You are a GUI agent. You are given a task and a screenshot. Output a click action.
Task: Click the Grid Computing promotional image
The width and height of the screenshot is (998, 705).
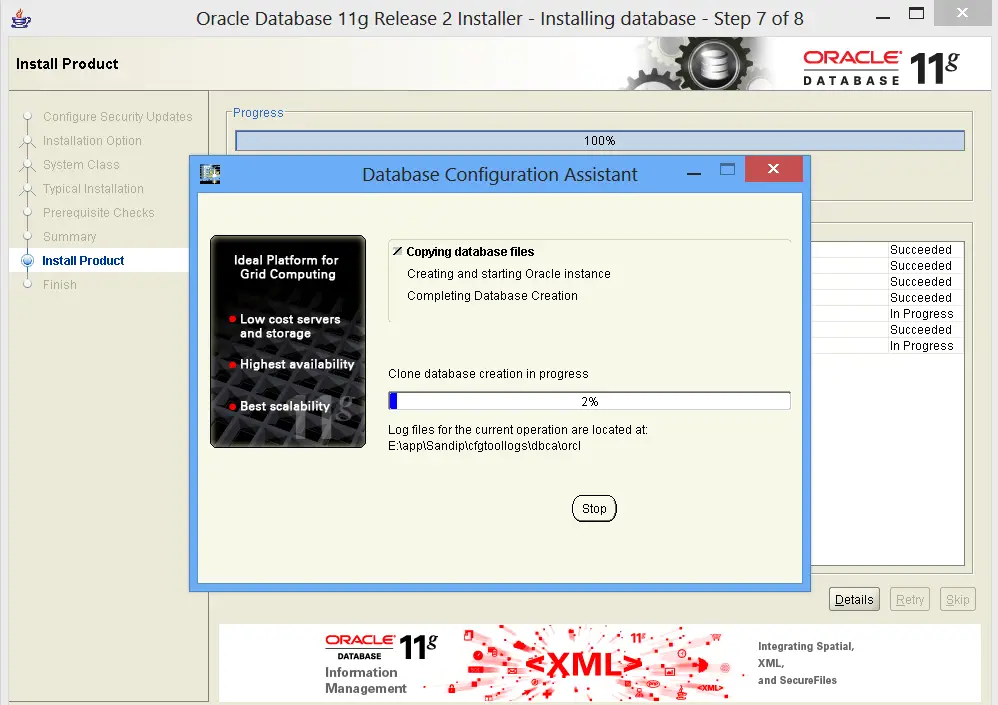point(288,341)
